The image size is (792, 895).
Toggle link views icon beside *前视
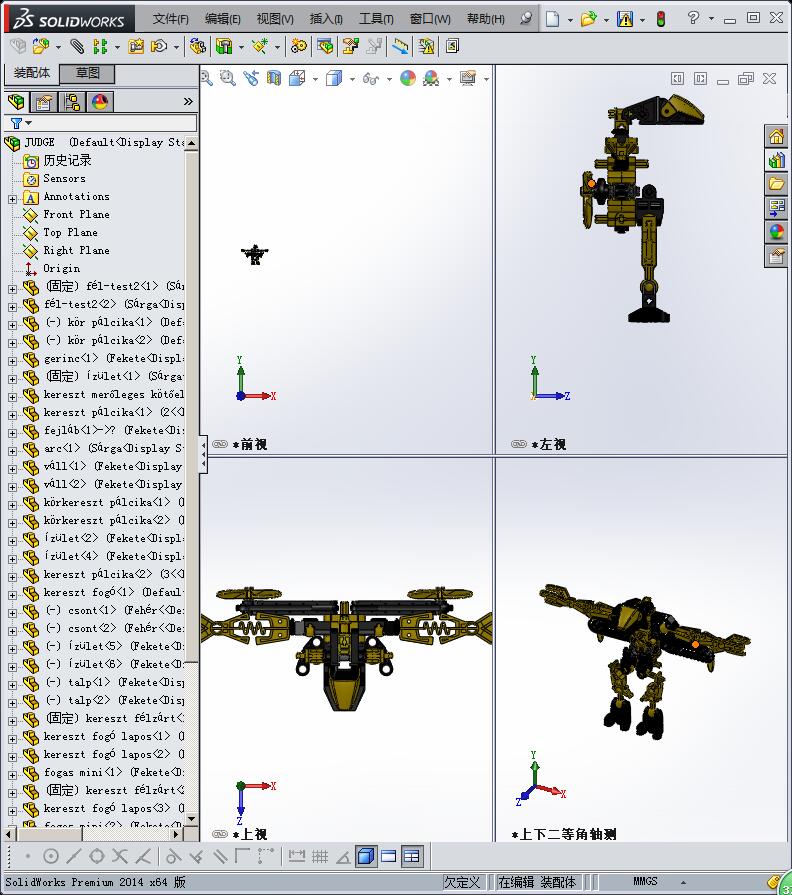(x=220, y=444)
